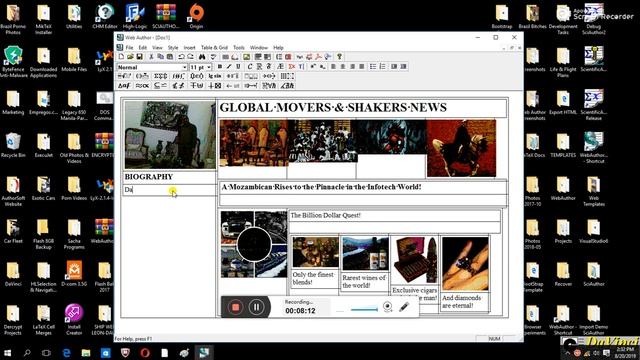Image resolution: width=640 pixels, height=360 pixels.
Task: Click the Edge browser taskbar icon
Action: 66,353
